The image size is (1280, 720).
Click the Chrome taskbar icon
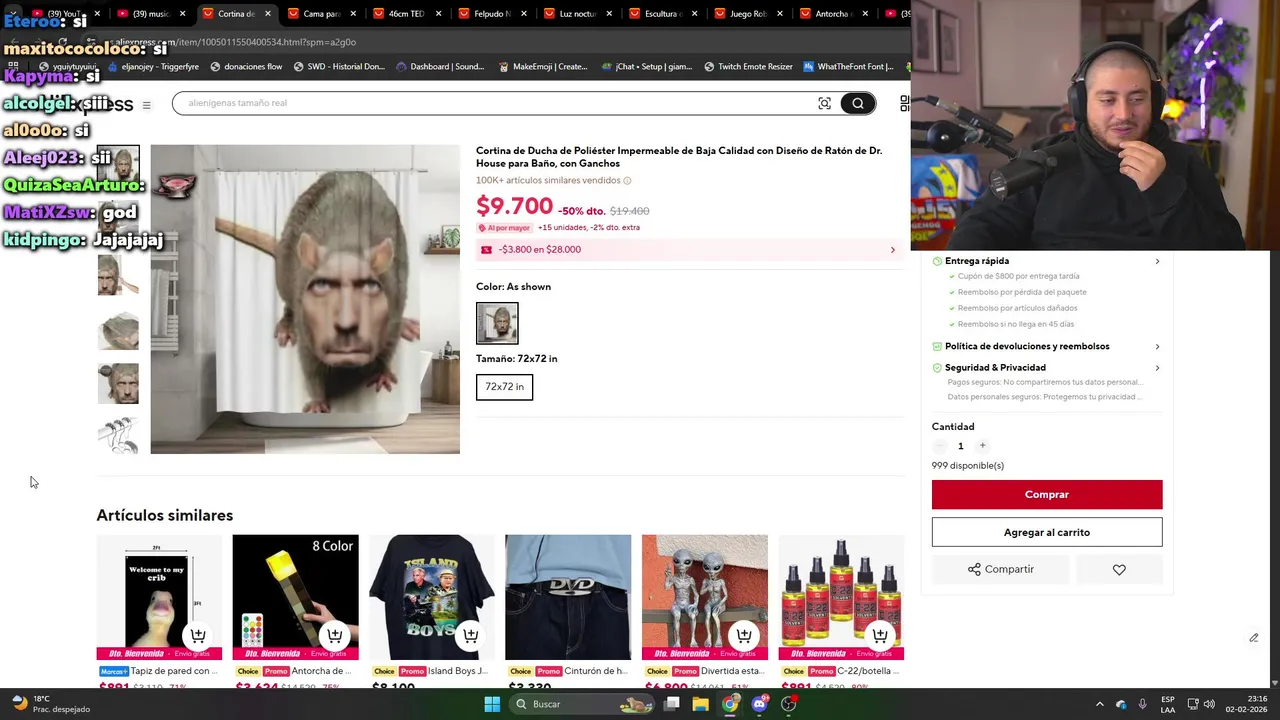pyautogui.click(x=730, y=704)
